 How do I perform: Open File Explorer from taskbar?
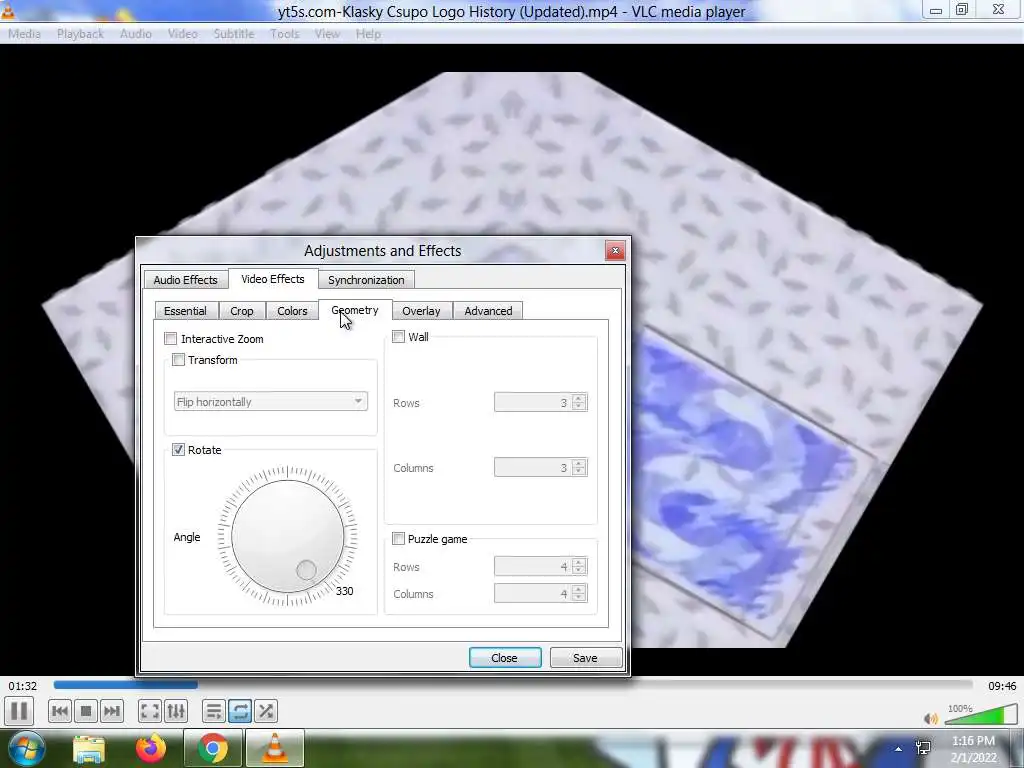(89, 749)
